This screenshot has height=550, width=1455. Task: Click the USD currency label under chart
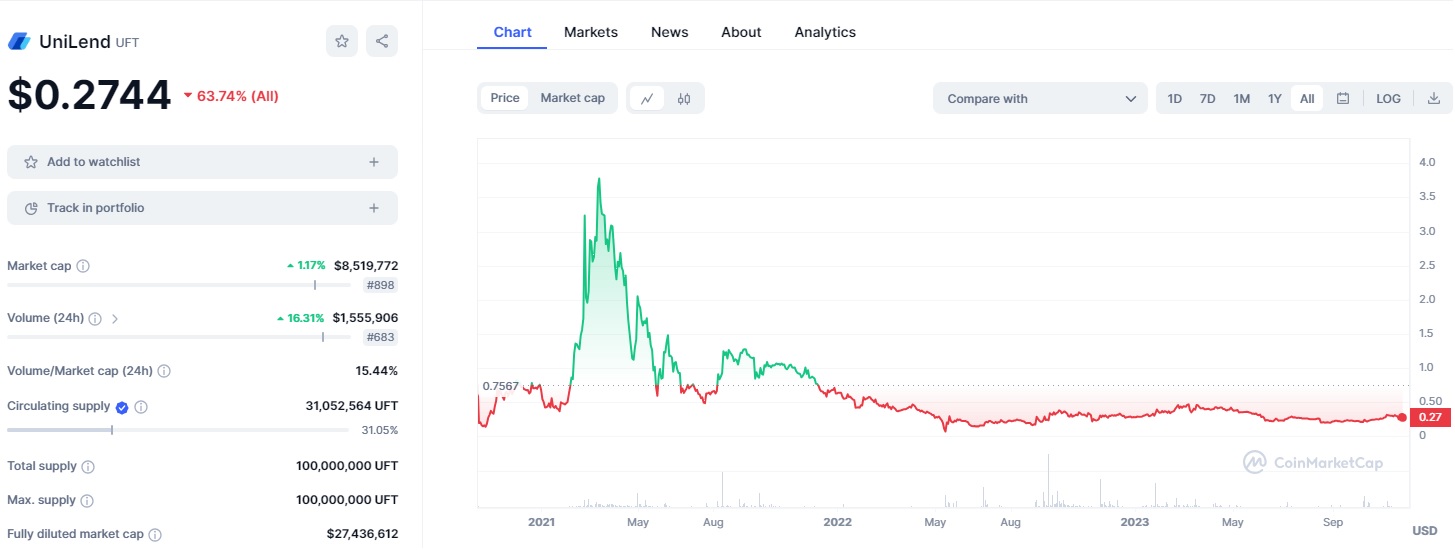point(1425,530)
